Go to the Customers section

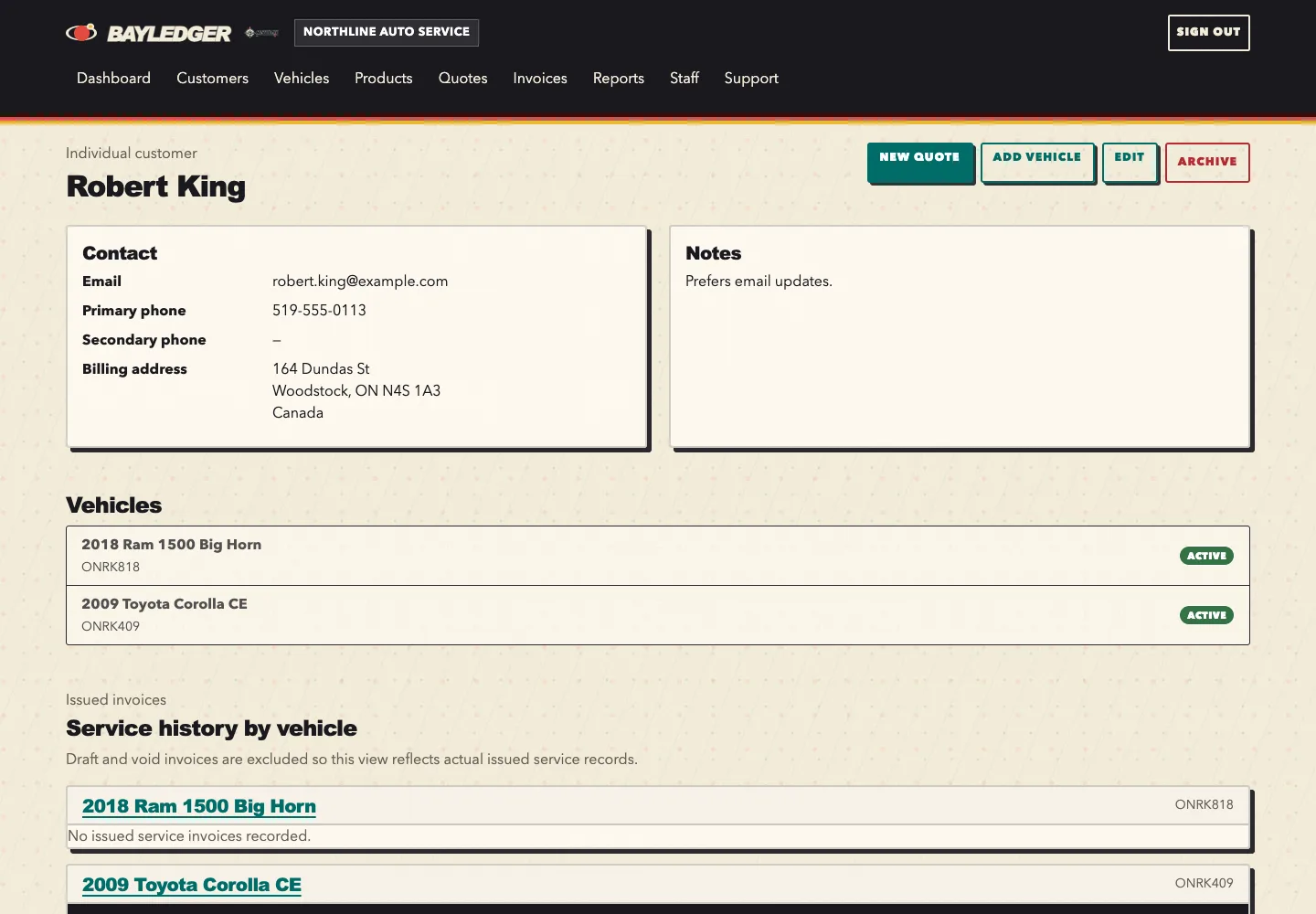coord(212,79)
